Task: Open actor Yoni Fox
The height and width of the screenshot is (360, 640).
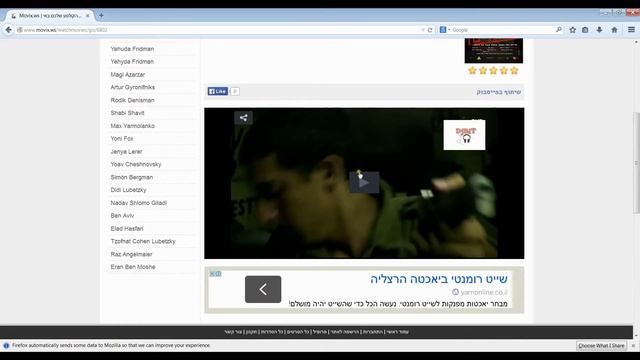Action: click(x=122, y=139)
